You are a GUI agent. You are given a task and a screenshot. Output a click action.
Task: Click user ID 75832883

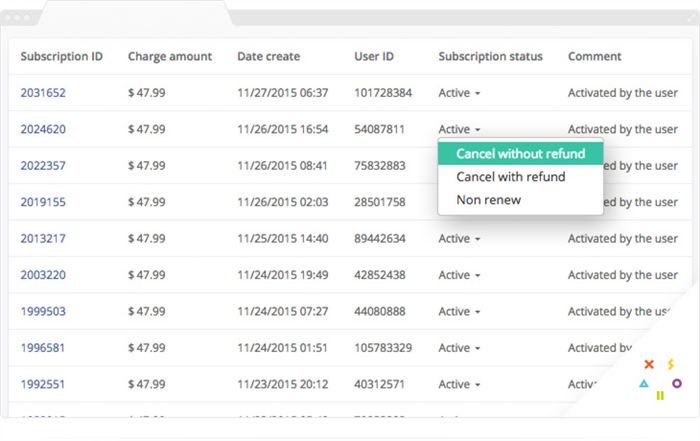coord(380,166)
